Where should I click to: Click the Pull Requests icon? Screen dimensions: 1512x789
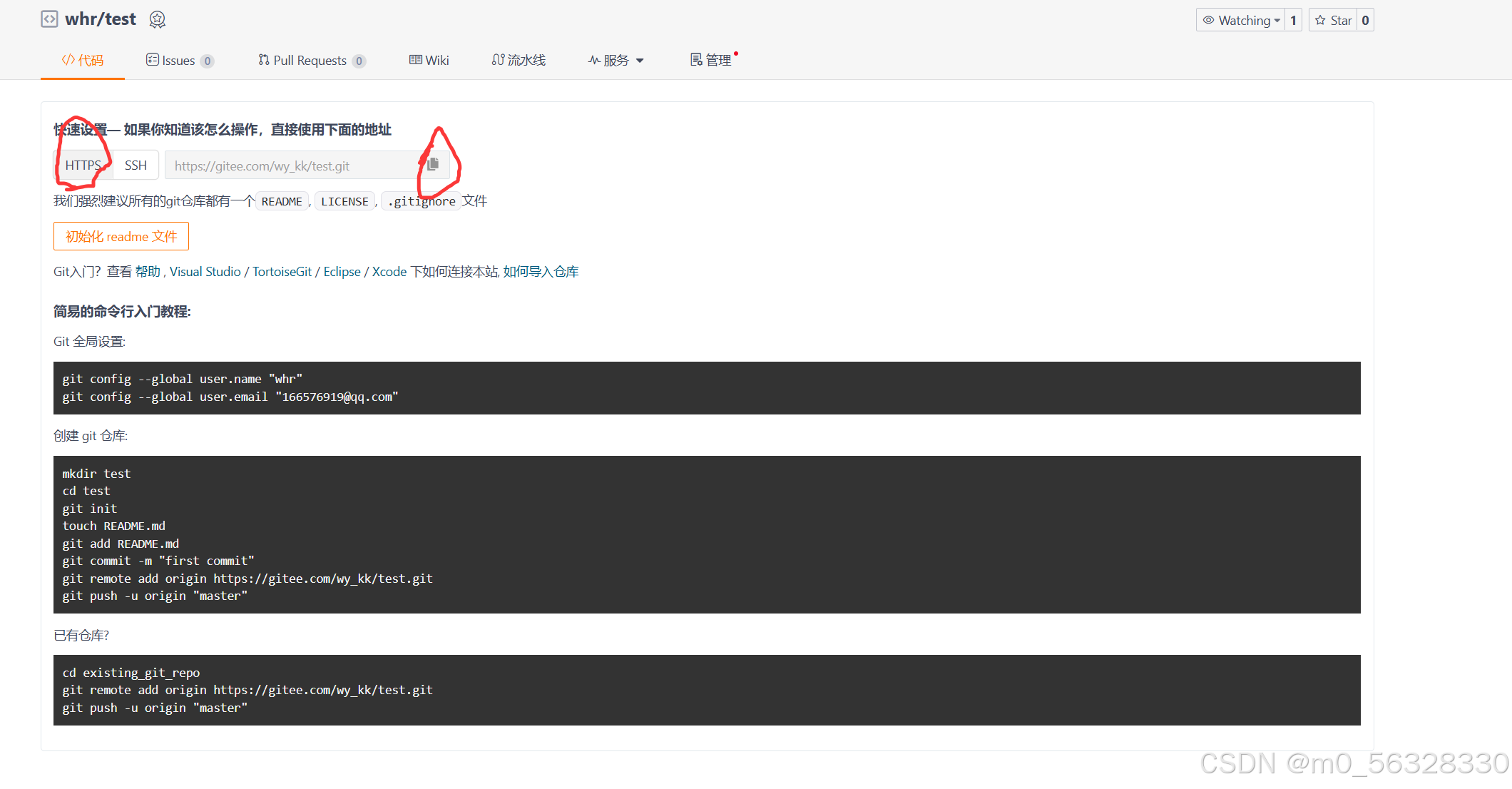[x=263, y=60]
